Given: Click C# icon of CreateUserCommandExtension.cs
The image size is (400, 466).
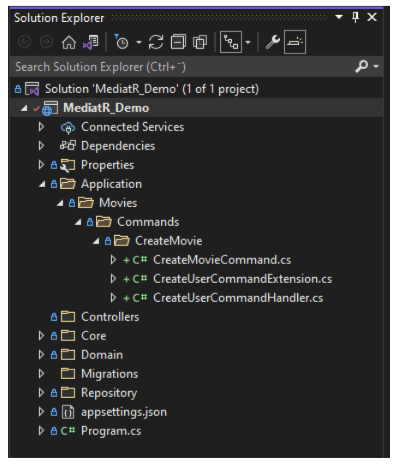Looking at the screenshot, I should click(140, 279).
